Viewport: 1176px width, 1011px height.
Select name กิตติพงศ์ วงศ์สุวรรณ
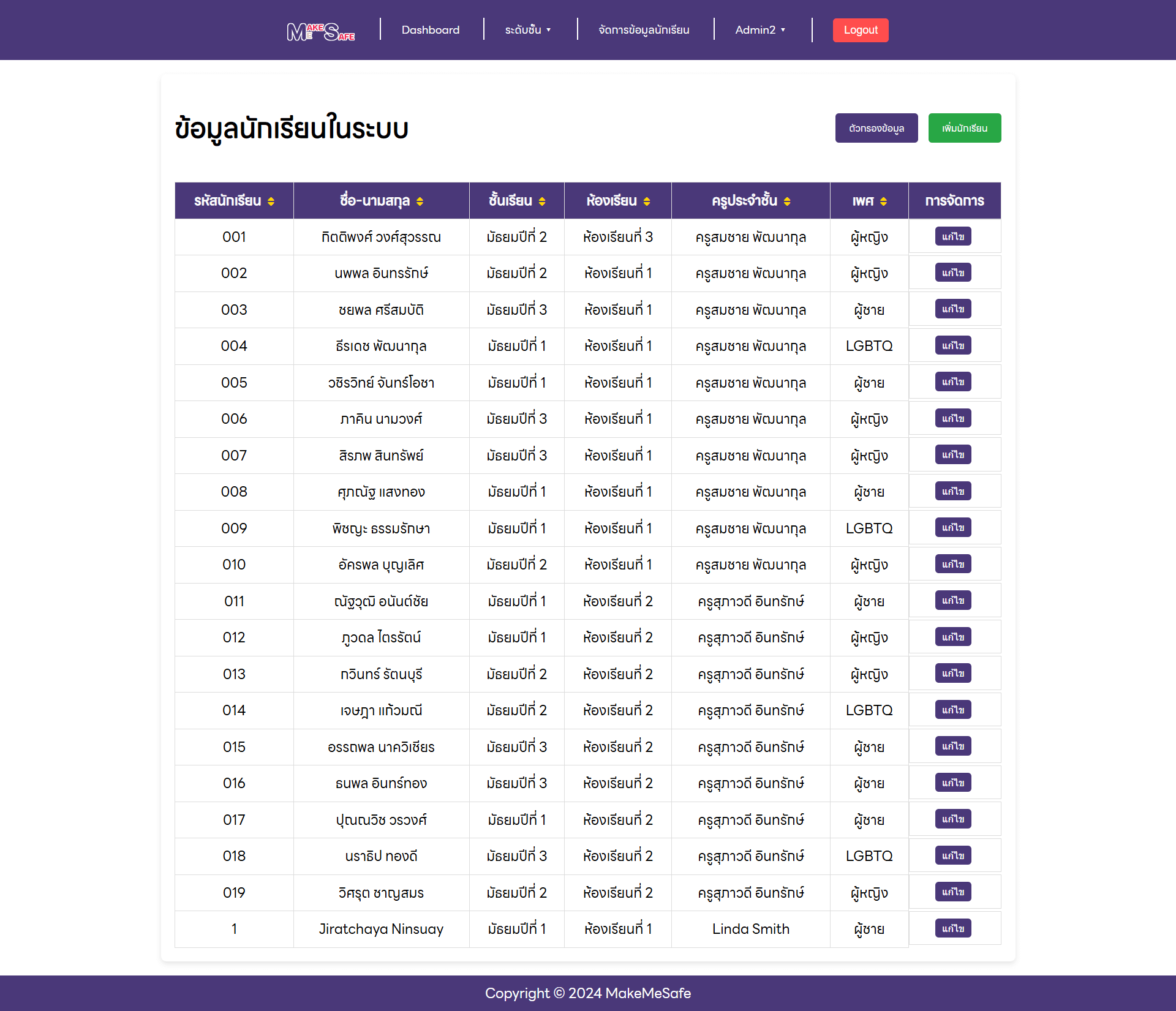pyautogui.click(x=381, y=237)
